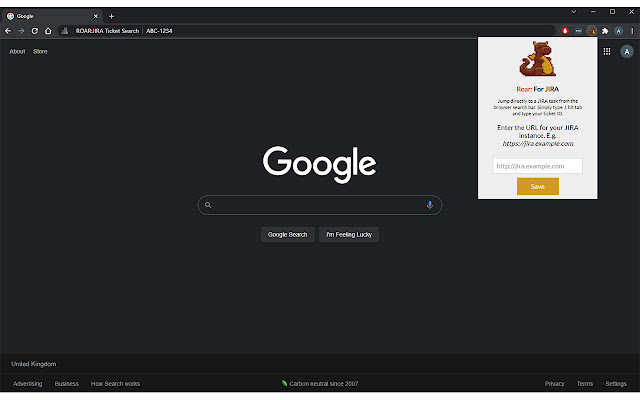Go back using the browser back arrow
This screenshot has width=640, height=400.
click(8, 31)
